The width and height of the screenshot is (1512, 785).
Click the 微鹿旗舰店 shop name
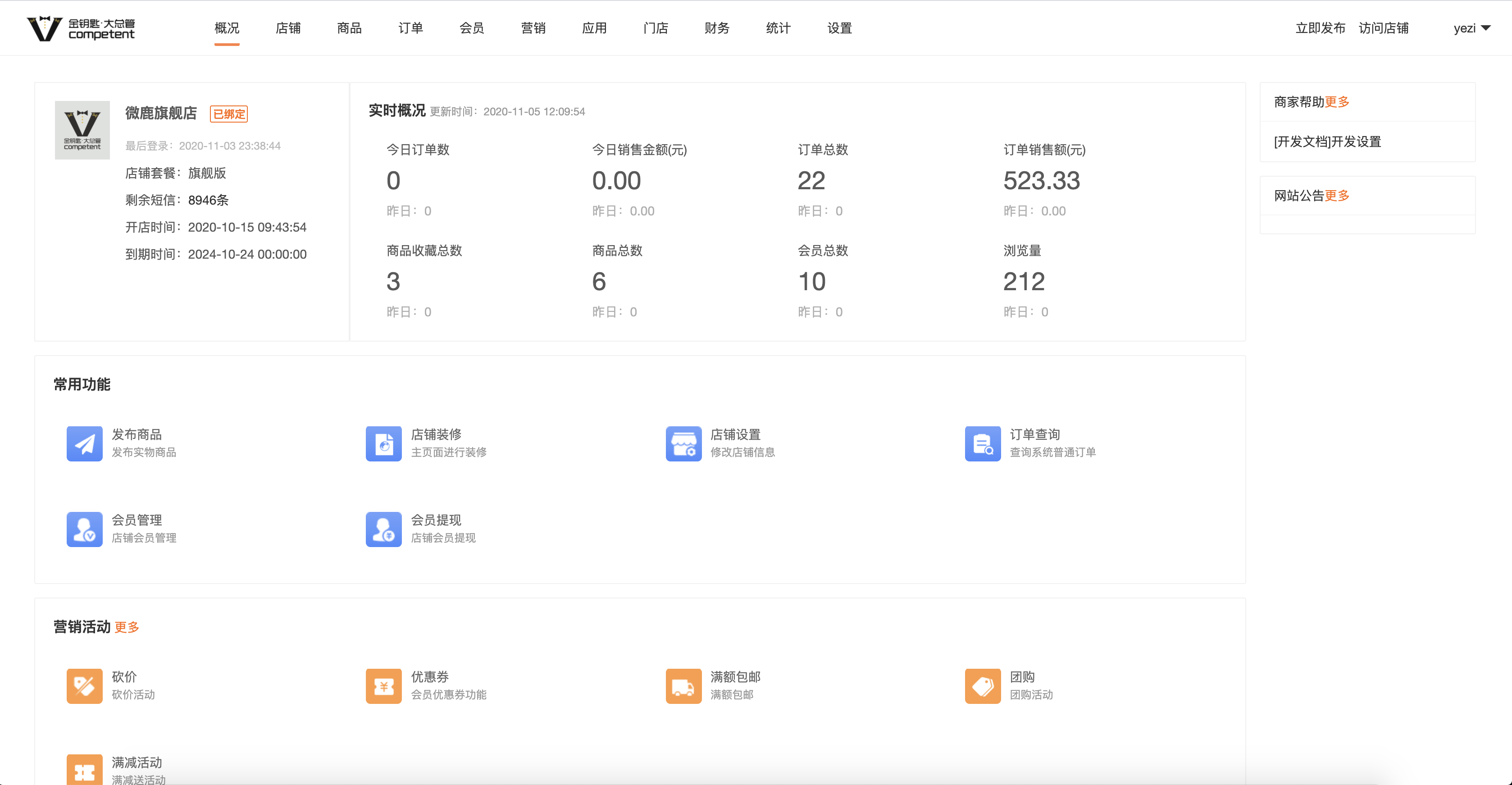(161, 113)
